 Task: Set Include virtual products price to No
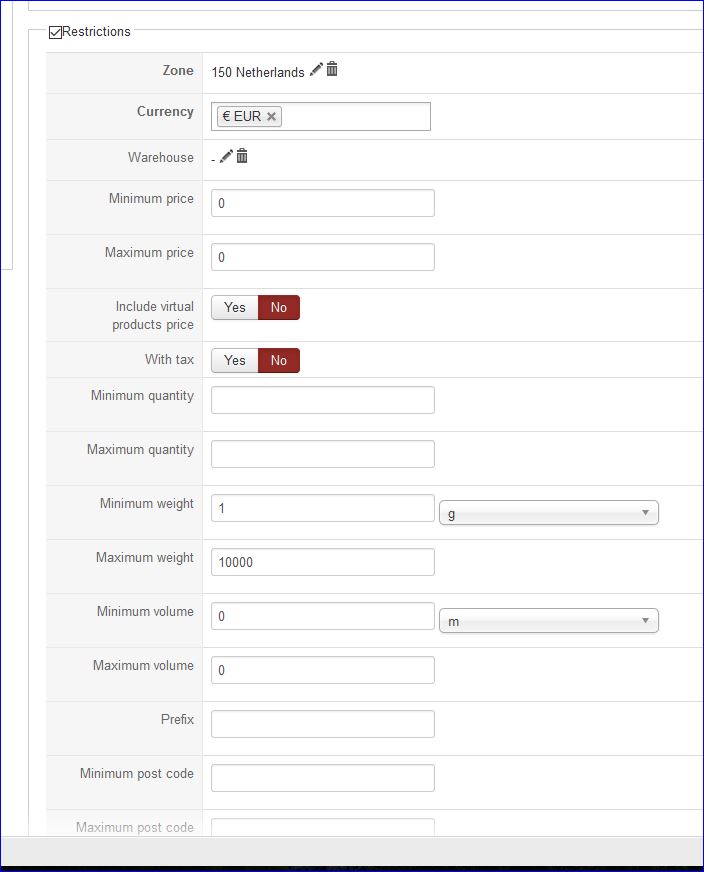pos(279,308)
